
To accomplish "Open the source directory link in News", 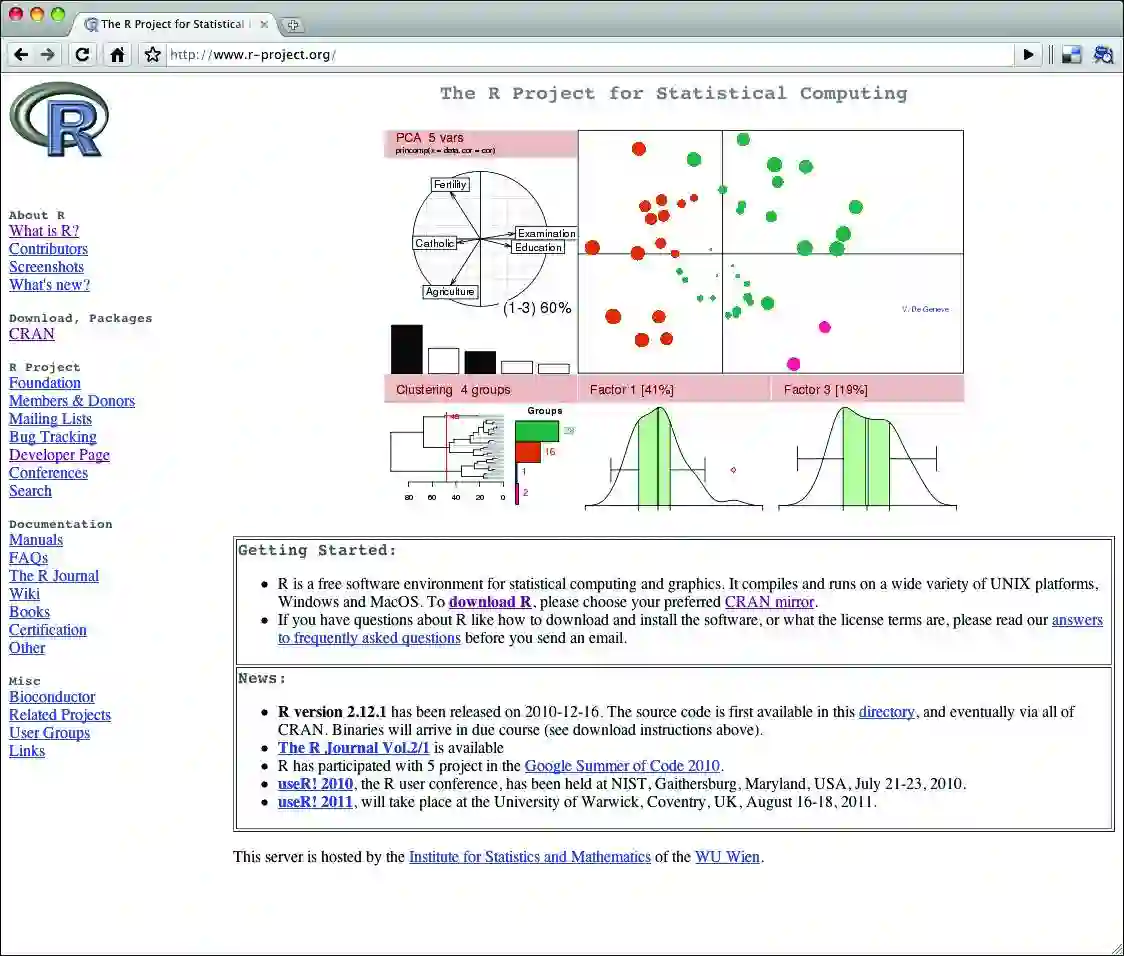I will pyautogui.click(x=887, y=712).
